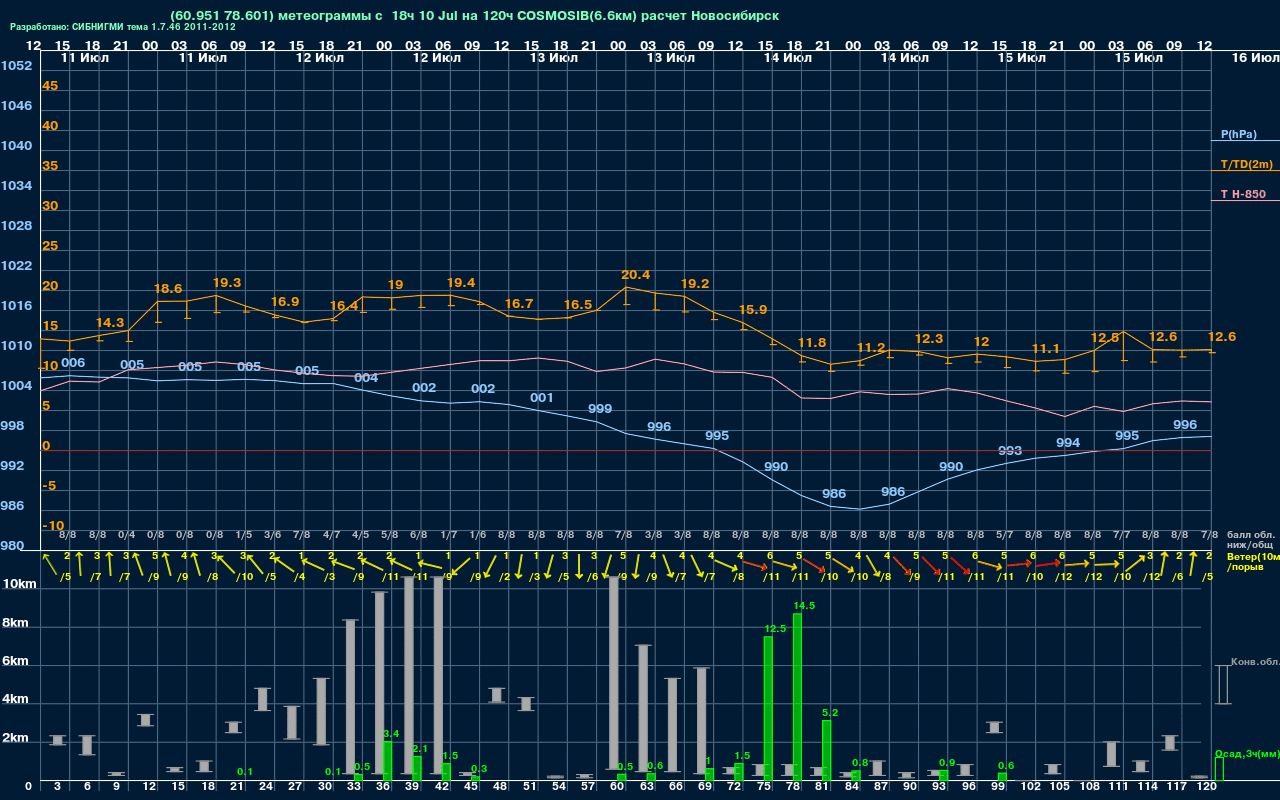This screenshot has width=1280, height=800.
Task: Click the 004 pressure label
Action: 366,378
